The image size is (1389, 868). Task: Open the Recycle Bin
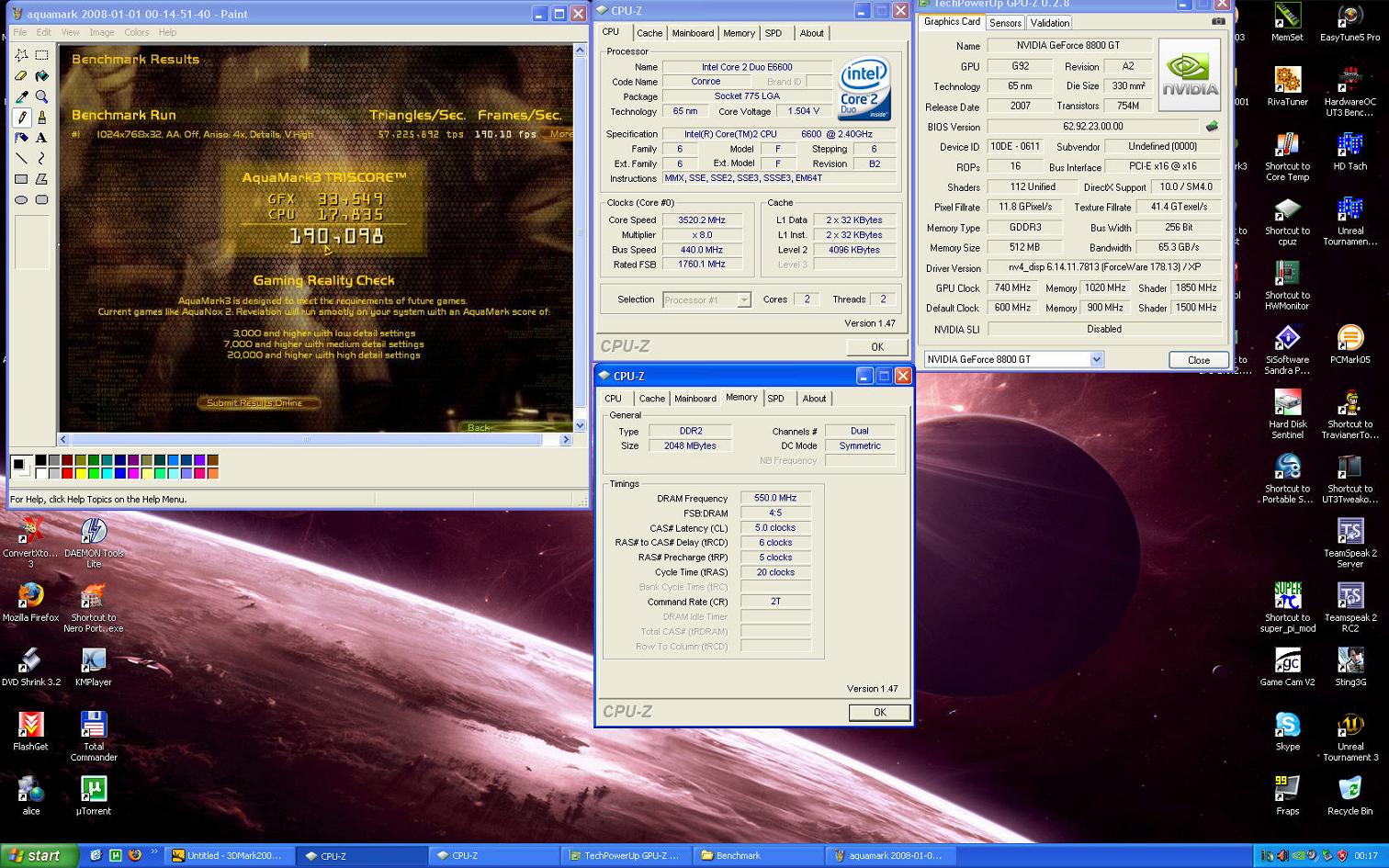[1349, 795]
